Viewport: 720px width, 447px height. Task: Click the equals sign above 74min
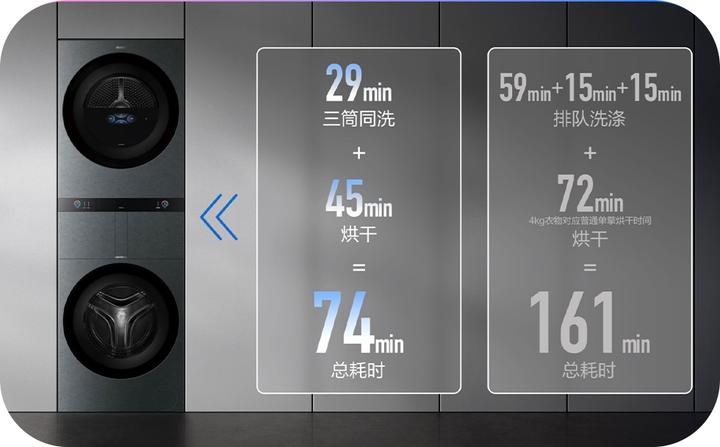point(358,266)
